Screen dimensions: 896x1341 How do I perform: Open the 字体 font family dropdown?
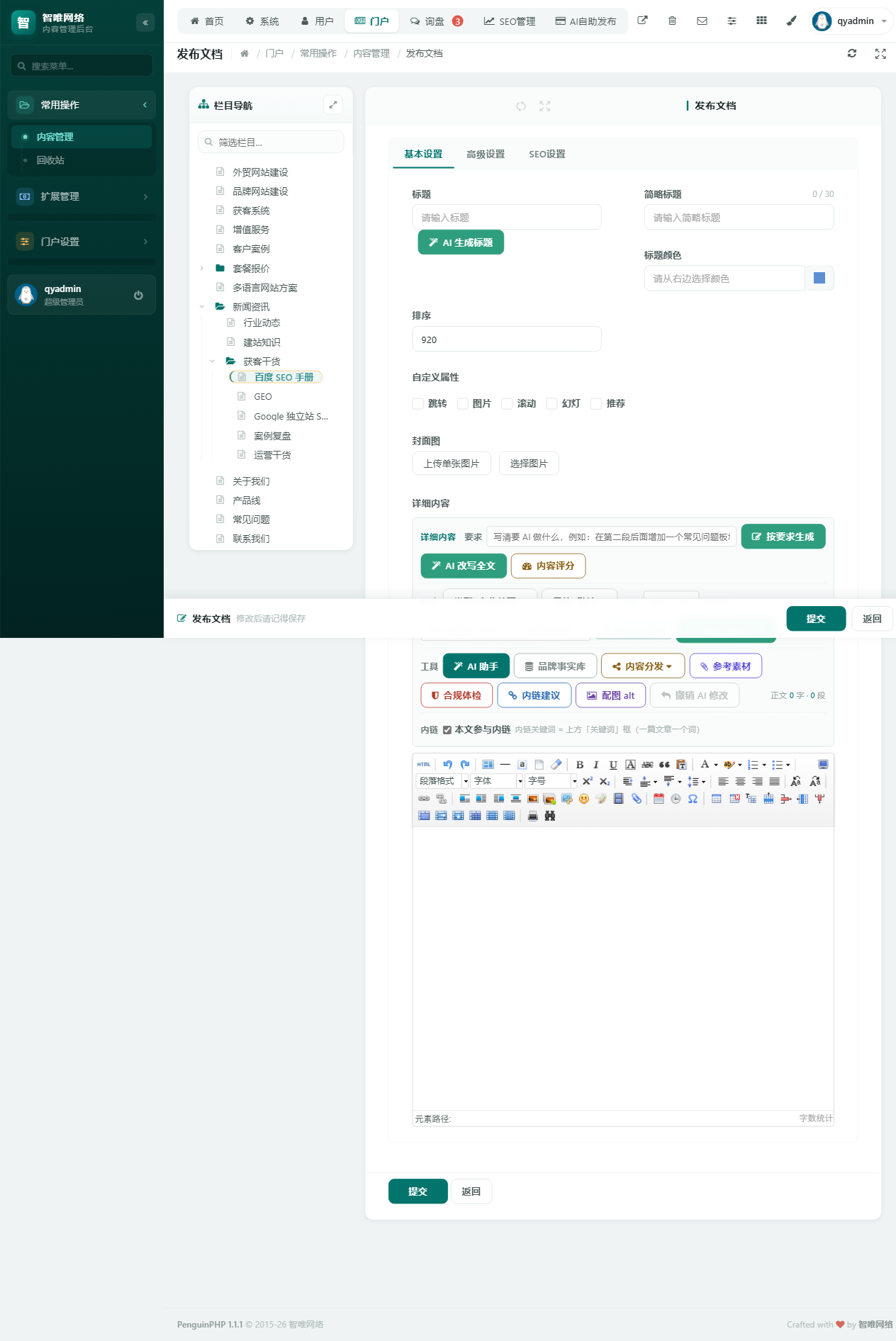click(498, 781)
